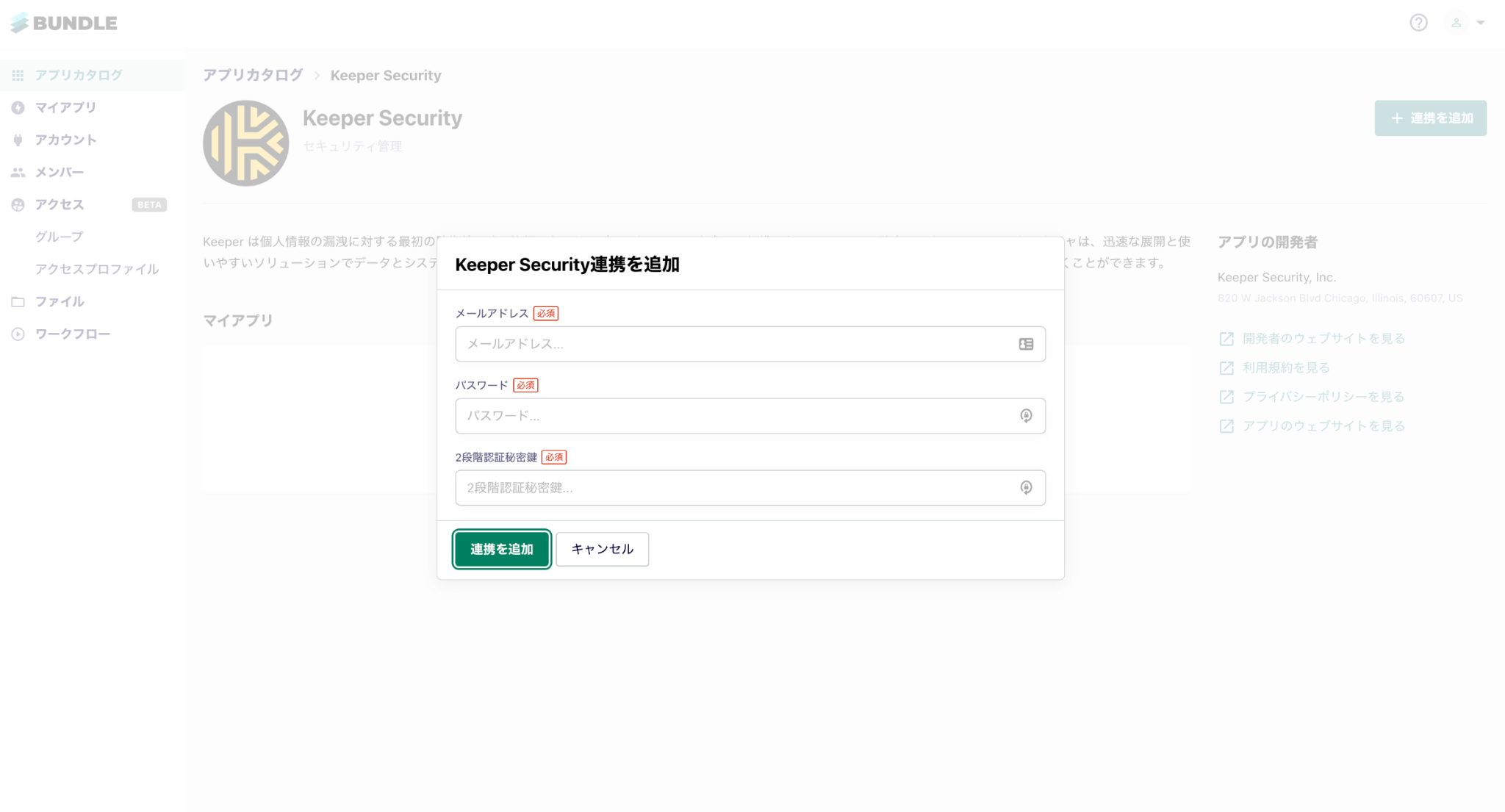Viewport: 1505px width, 812px height.
Task: Click the app catalog grid icon
Action: (x=18, y=75)
